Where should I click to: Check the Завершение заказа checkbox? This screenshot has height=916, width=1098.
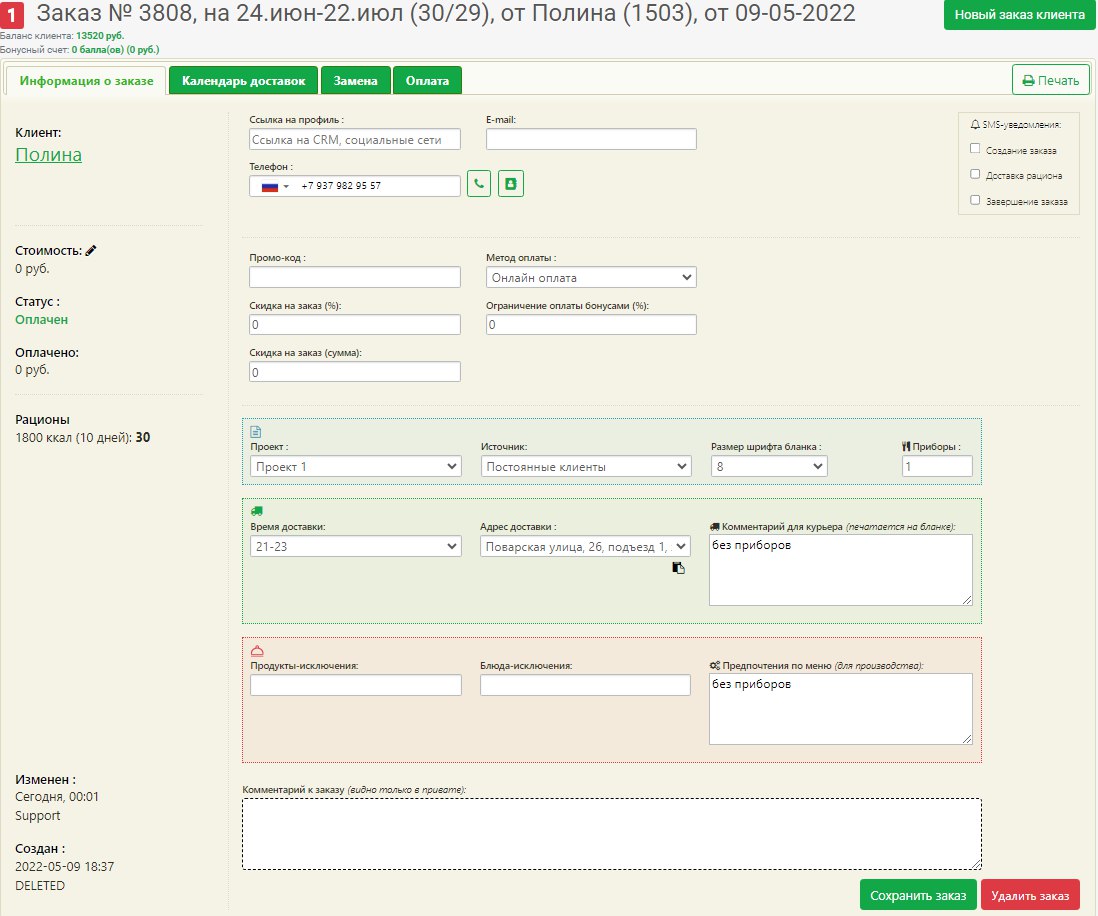pyautogui.click(x=975, y=200)
